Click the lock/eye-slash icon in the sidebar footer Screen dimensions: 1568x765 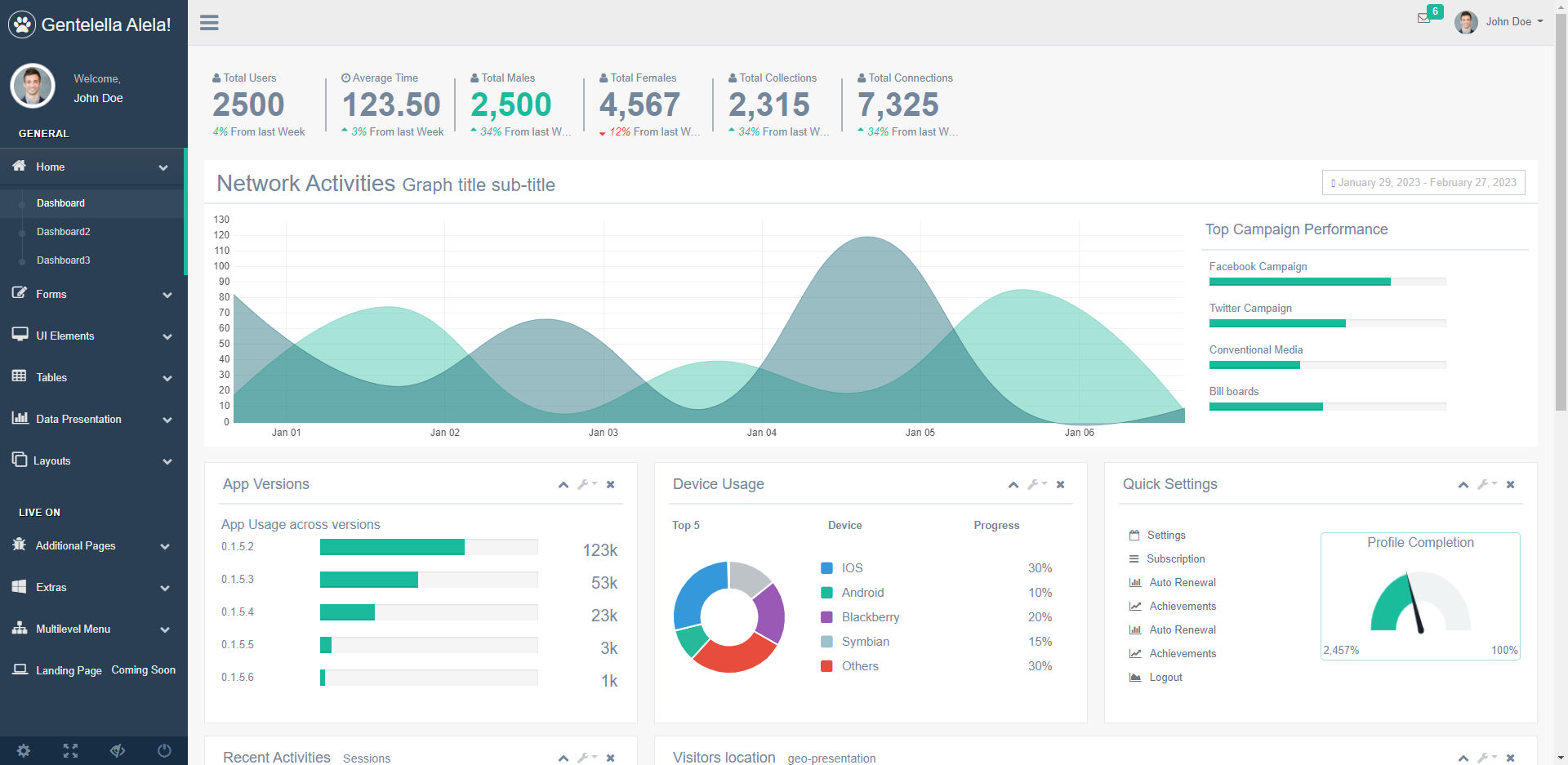(118, 750)
